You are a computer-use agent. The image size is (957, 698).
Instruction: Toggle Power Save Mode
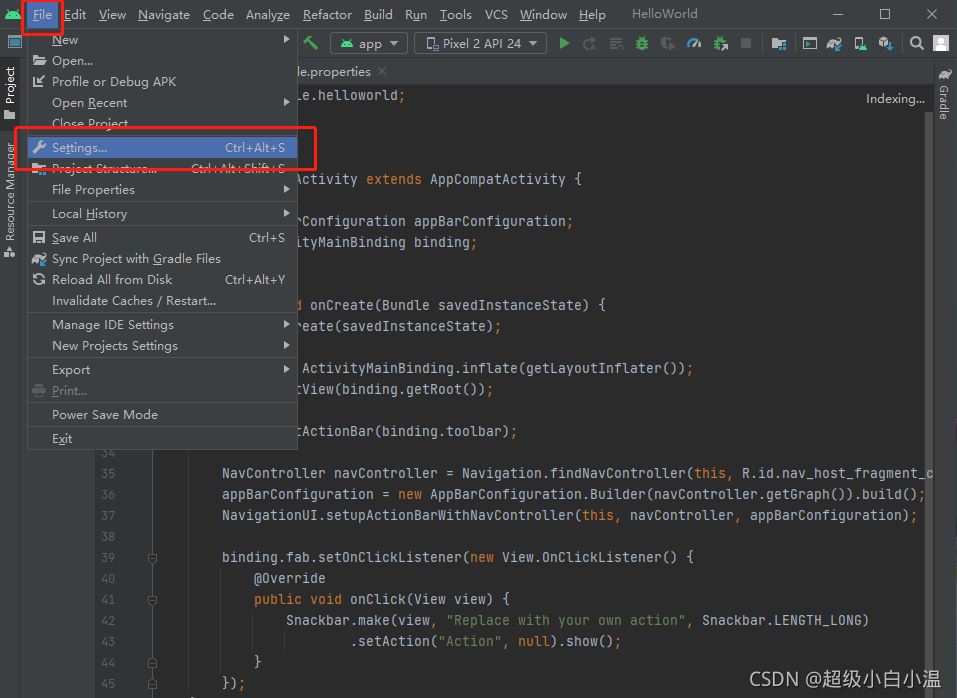162,415
